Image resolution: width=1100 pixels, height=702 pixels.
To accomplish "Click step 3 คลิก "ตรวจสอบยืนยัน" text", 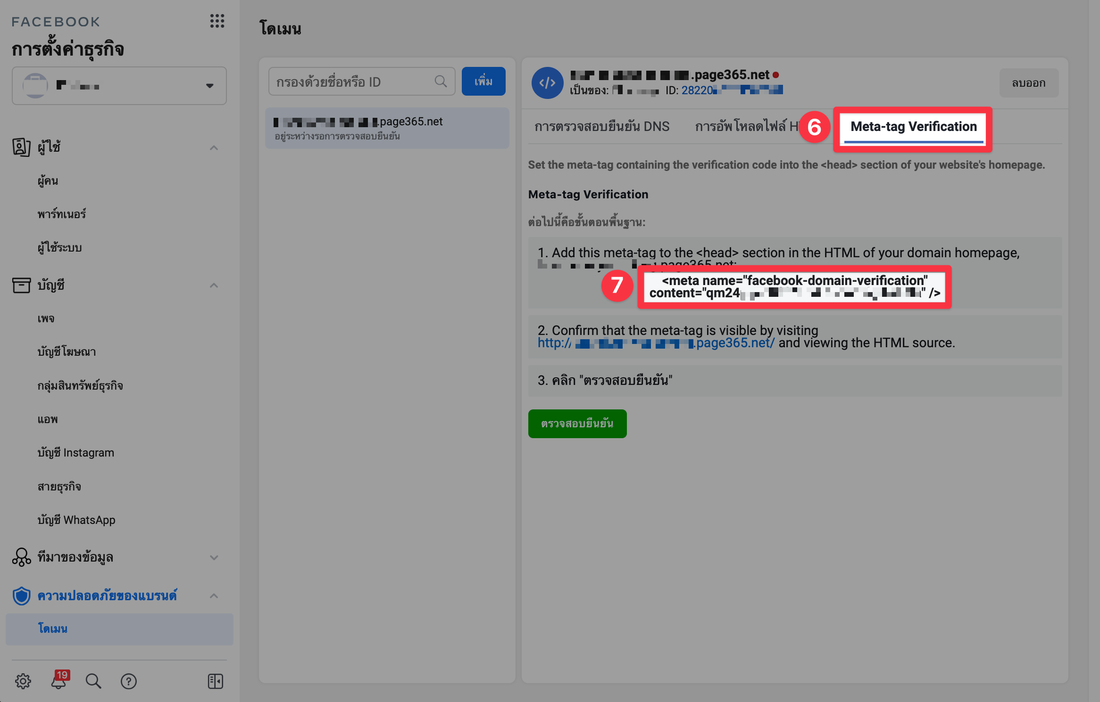I will (605, 380).
